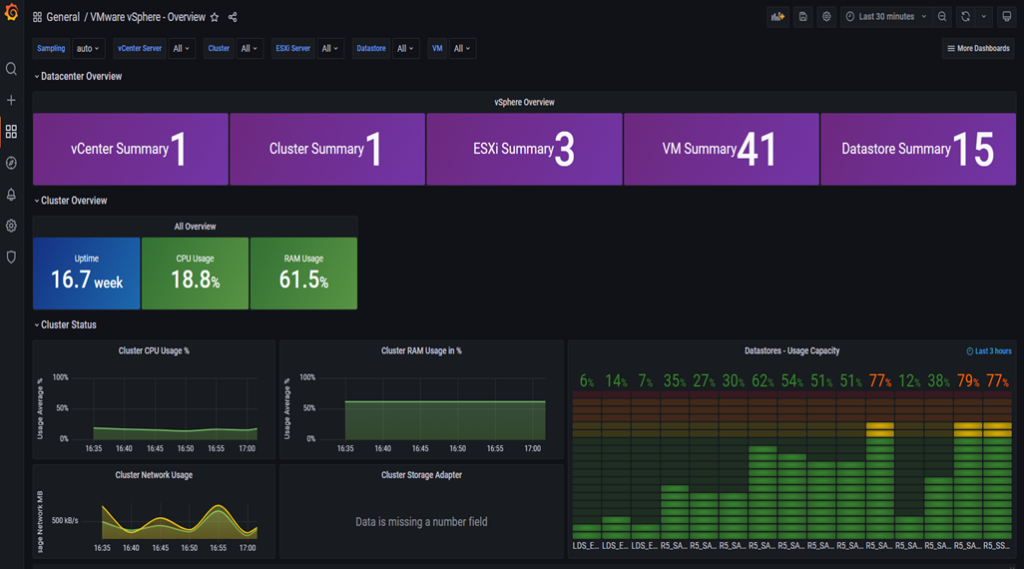Click the Sampling variable label

pyautogui.click(x=51, y=48)
